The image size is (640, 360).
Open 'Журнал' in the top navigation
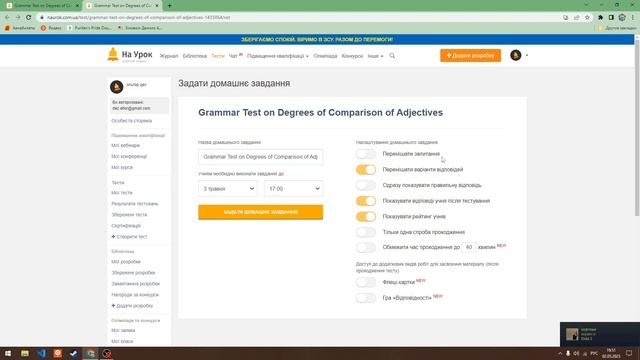[169, 56]
